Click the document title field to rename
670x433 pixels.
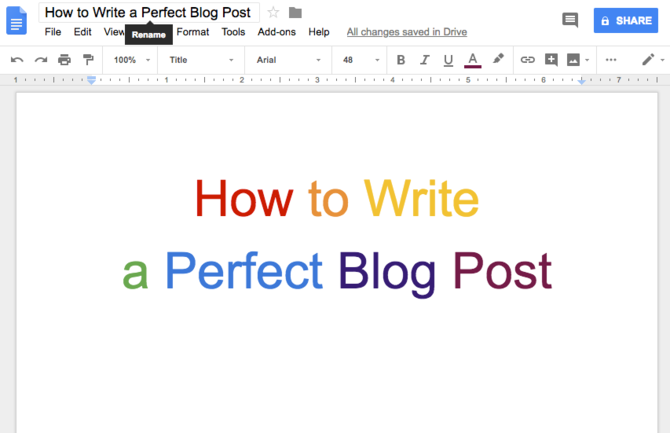[x=149, y=12]
